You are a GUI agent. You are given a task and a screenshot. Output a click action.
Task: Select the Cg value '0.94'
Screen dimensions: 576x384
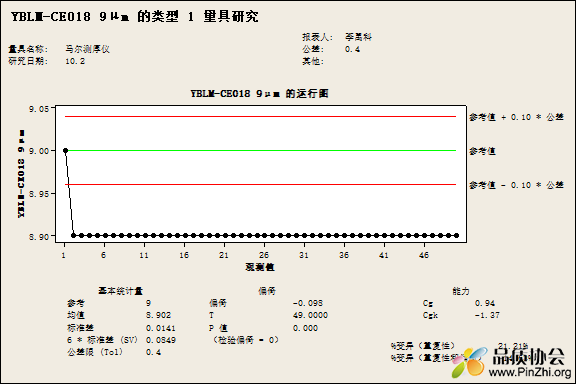[x=485, y=303]
